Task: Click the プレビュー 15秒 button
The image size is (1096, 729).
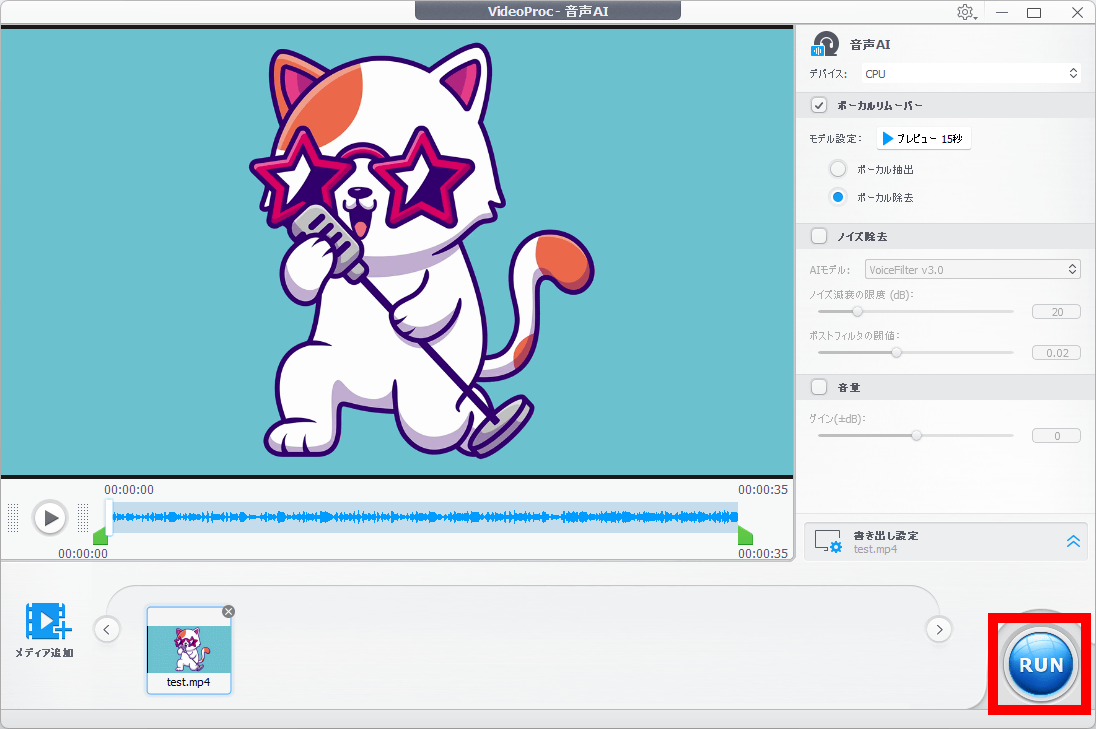Action: pyautogui.click(x=923, y=139)
